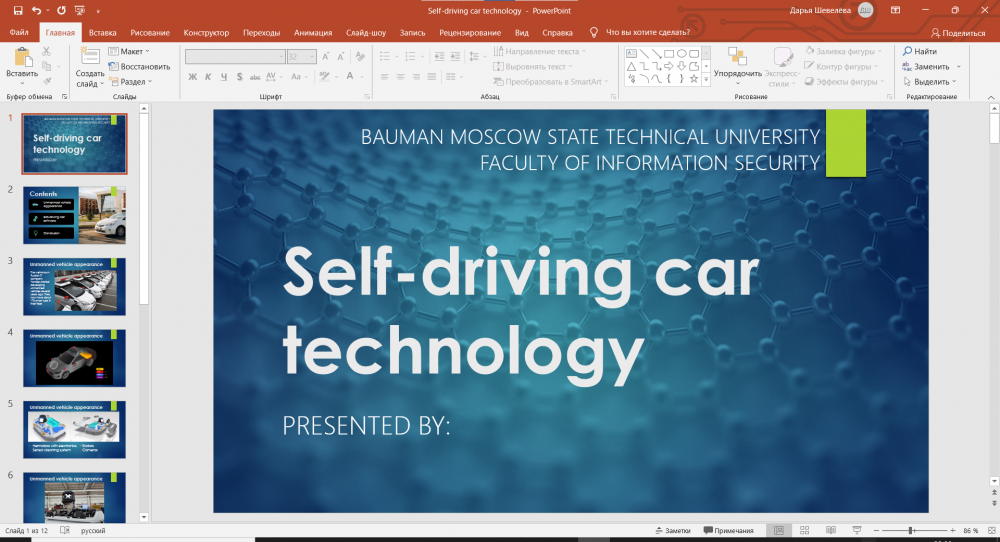Switch to the Вставка tab
This screenshot has height=542, width=1000.
[103, 33]
